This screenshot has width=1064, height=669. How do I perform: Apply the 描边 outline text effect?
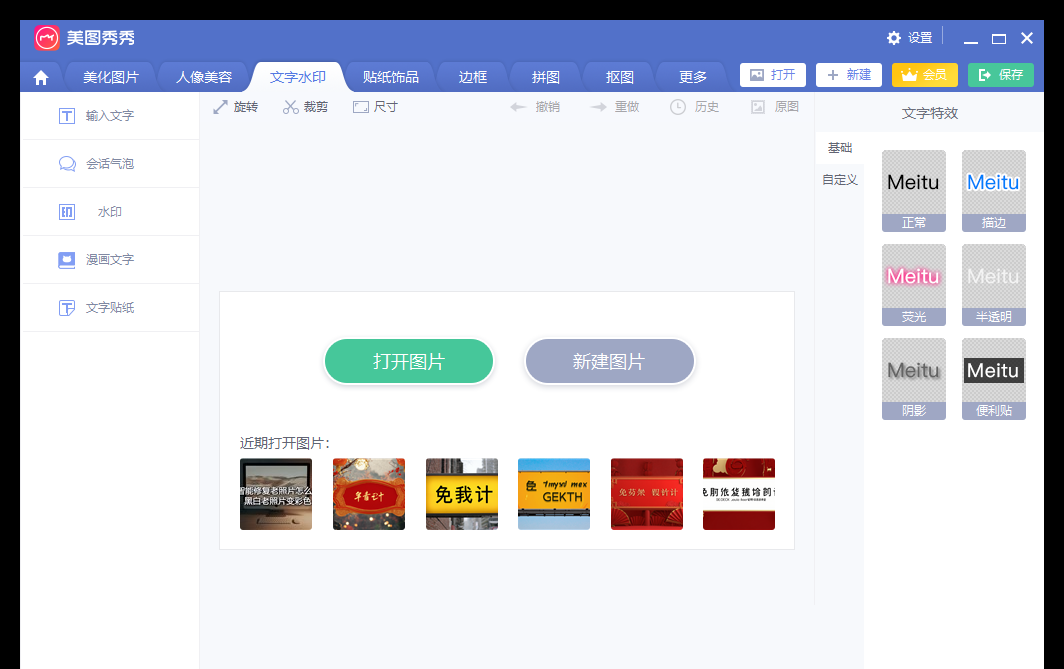tap(993, 191)
